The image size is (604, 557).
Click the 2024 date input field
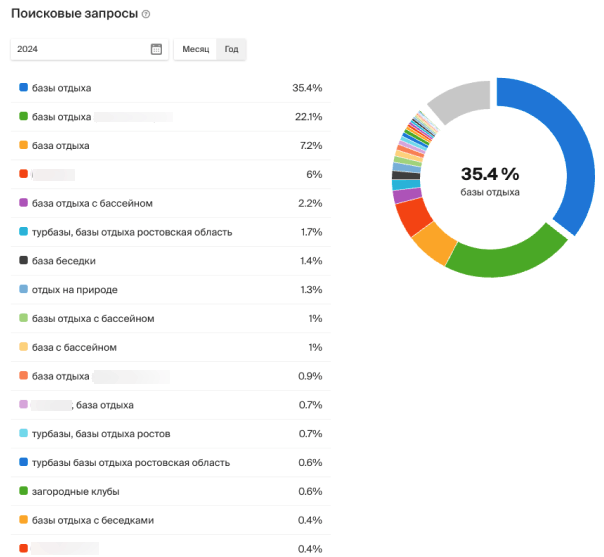pos(80,49)
